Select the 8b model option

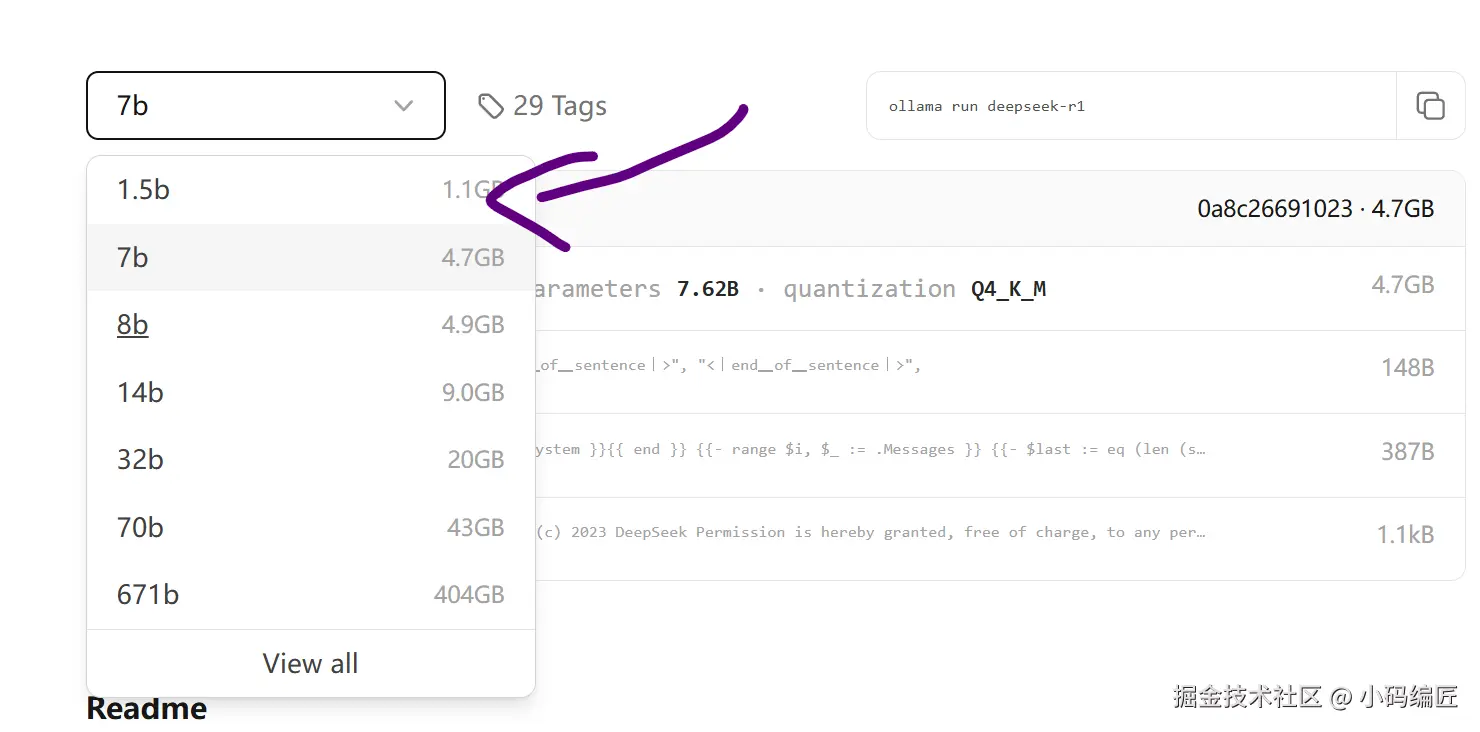pos(310,325)
